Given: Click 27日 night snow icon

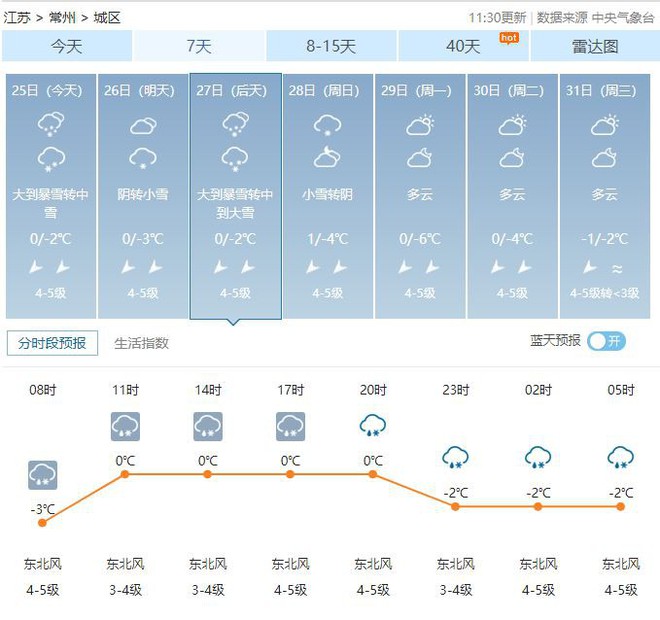Looking at the screenshot, I should (x=236, y=159).
